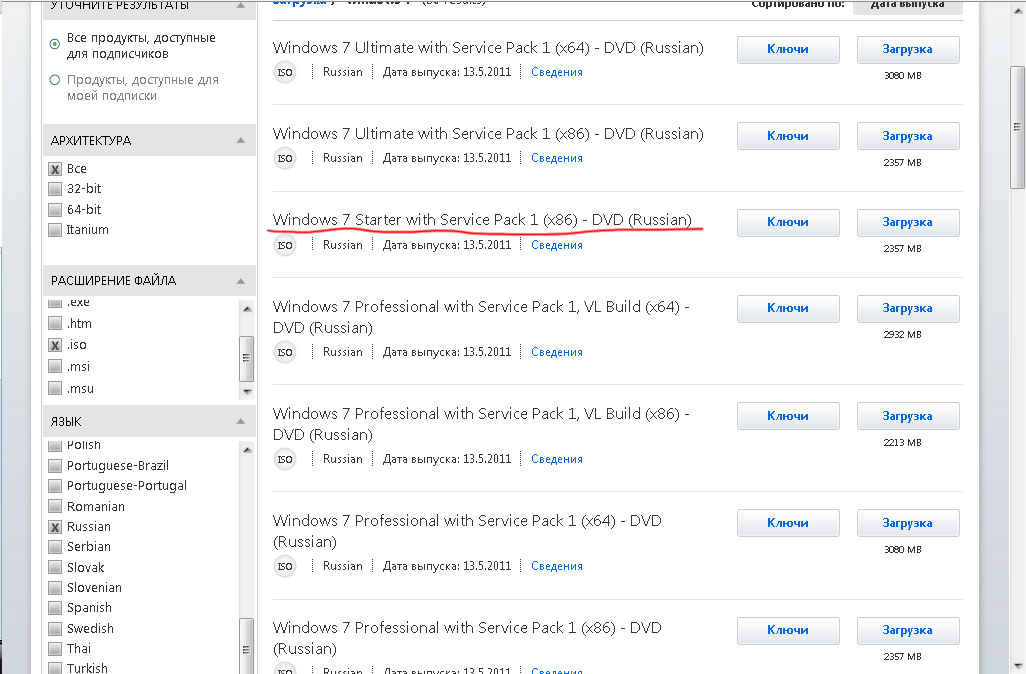The width and height of the screenshot is (1026, 674).
Task: Click ISO icon for Windows 7 Professional x64 DVD
Action: [x=285, y=566]
